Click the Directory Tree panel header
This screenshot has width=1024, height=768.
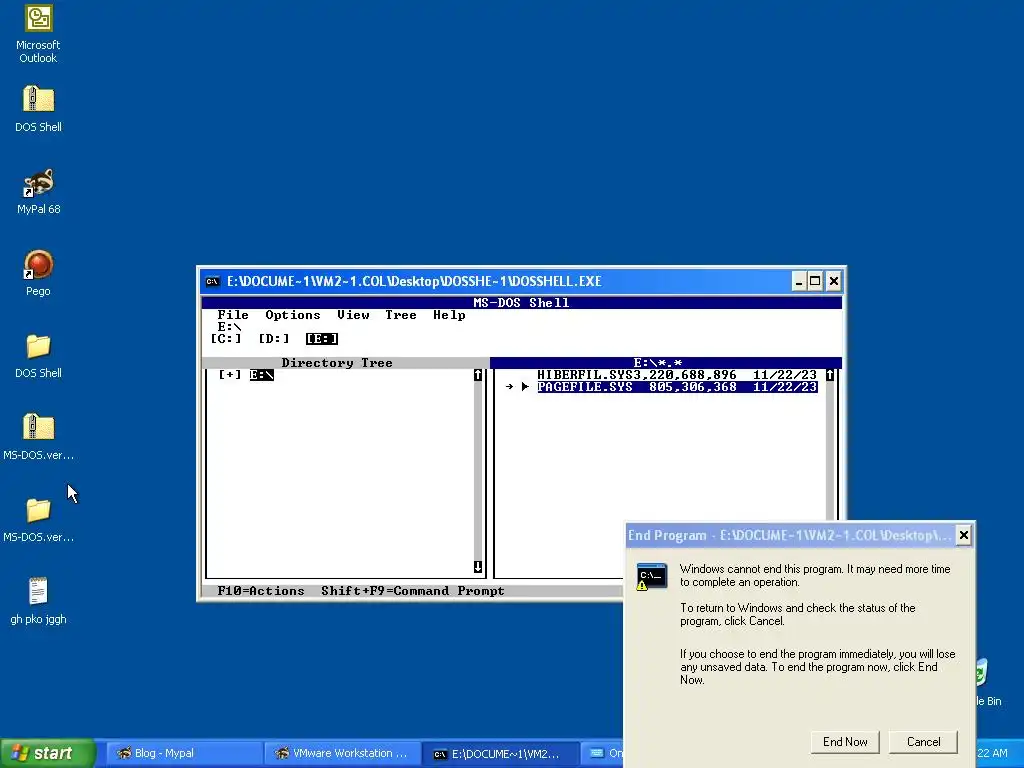(x=345, y=363)
